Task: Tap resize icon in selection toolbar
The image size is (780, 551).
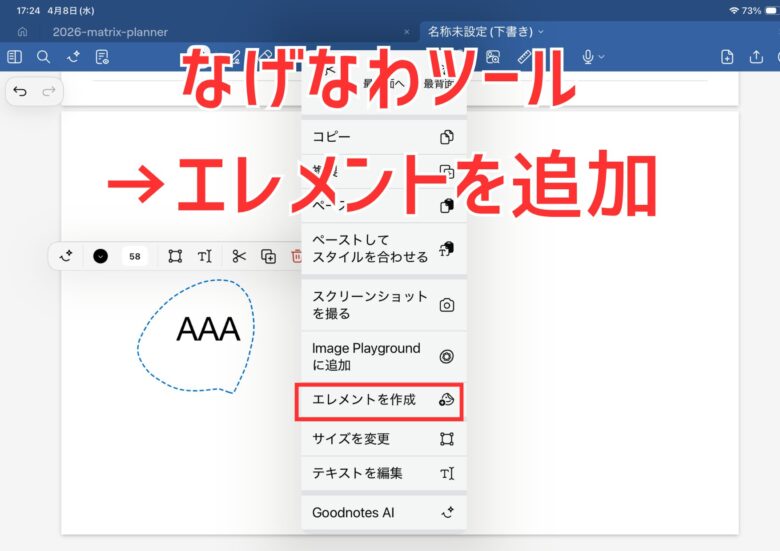Action: coord(175,257)
